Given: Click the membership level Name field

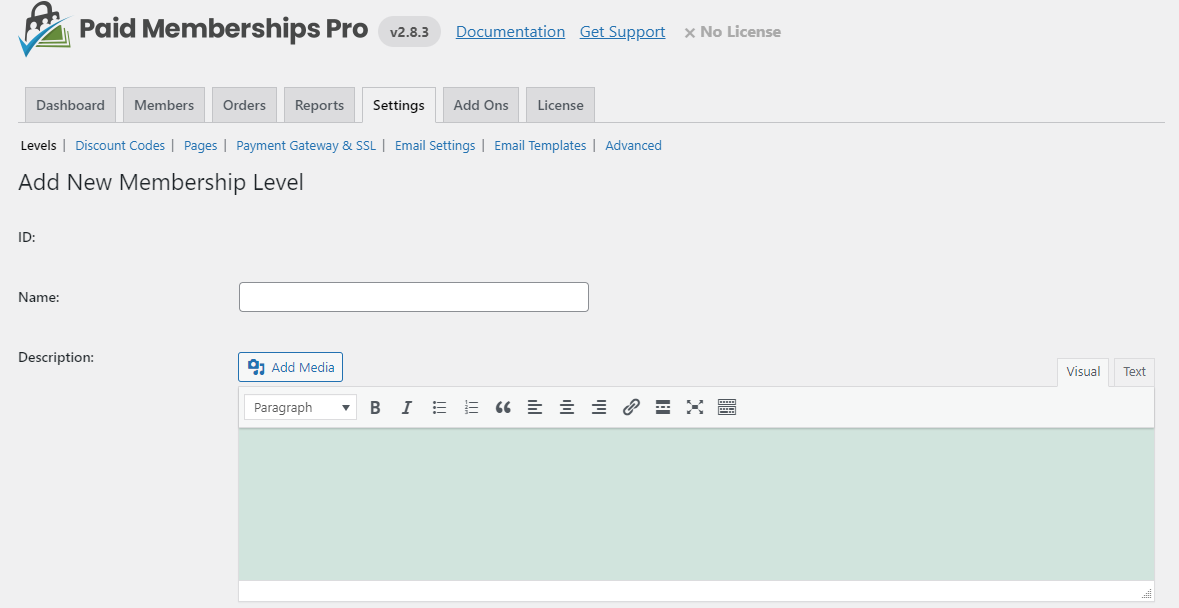Looking at the screenshot, I should click(x=413, y=297).
